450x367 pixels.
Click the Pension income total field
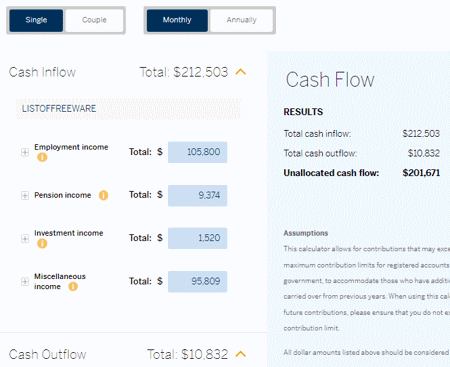(197, 195)
